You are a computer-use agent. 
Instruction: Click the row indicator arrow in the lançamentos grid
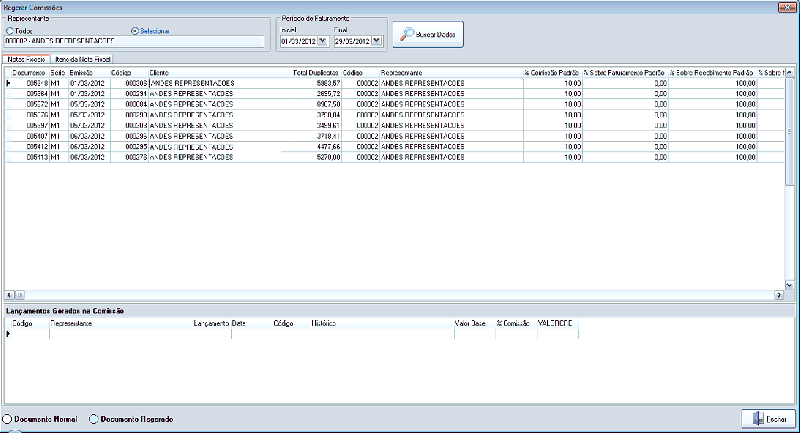point(8,334)
